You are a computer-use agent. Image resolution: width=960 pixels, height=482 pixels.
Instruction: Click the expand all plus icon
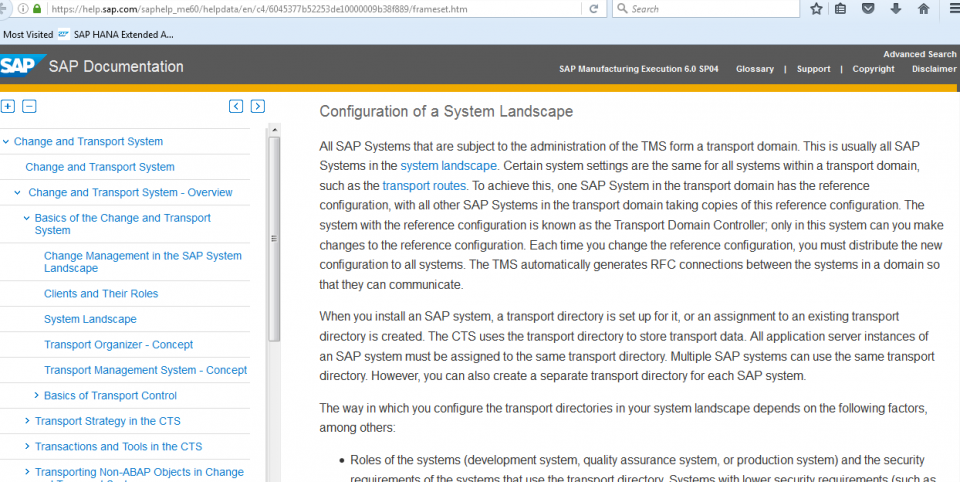tap(8, 106)
